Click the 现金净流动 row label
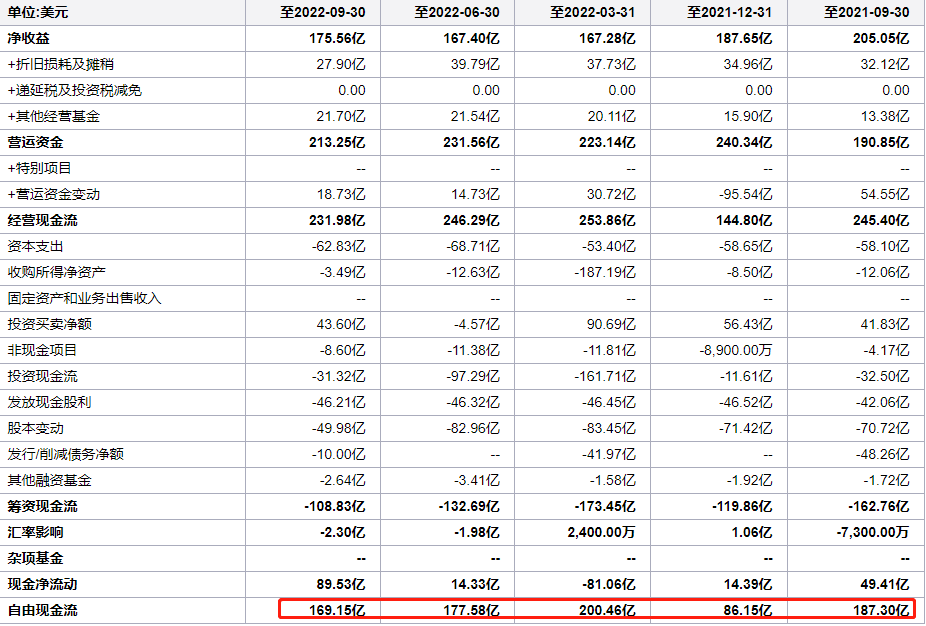 (43, 584)
